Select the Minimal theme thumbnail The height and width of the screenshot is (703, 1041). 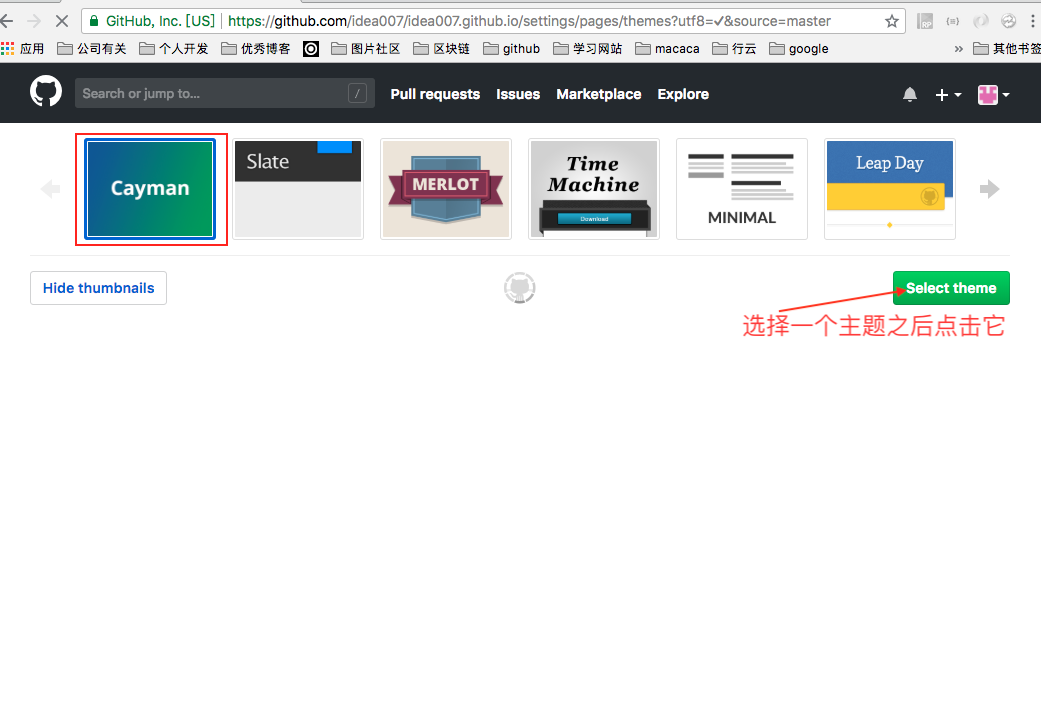[742, 189]
